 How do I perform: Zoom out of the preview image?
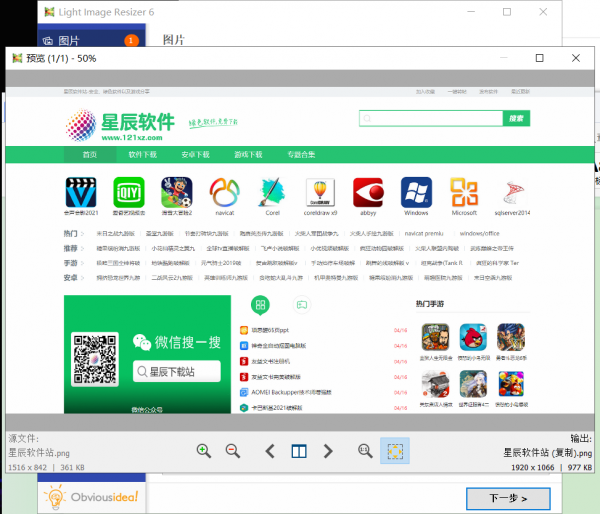coord(233,451)
